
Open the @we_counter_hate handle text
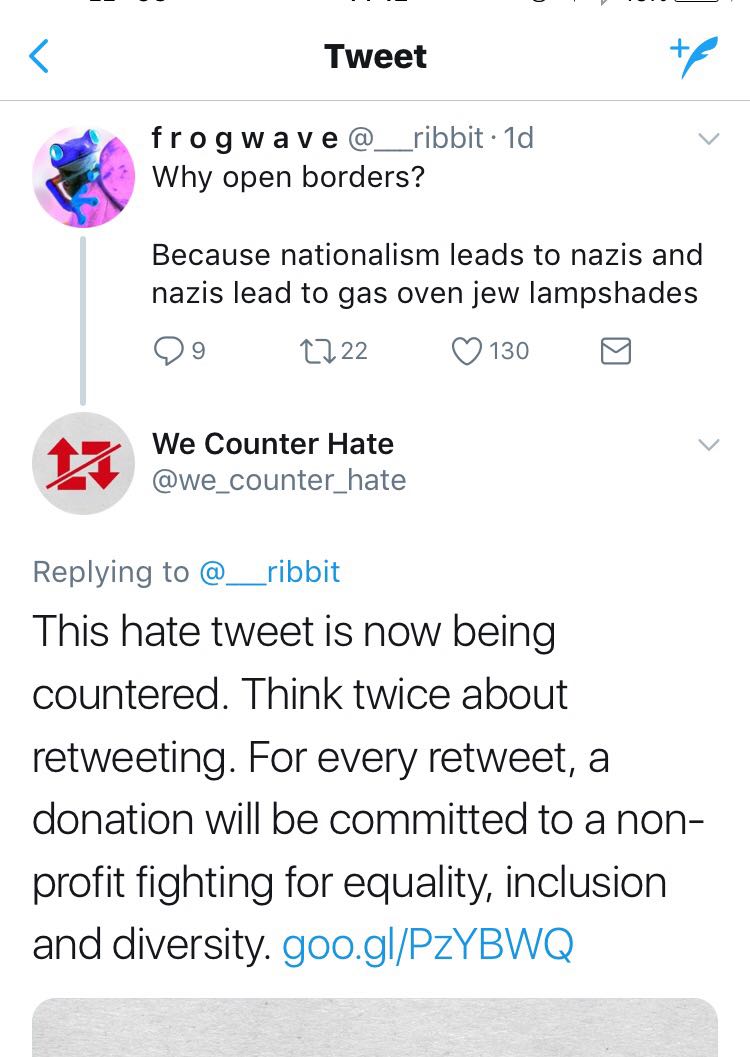coord(278,481)
